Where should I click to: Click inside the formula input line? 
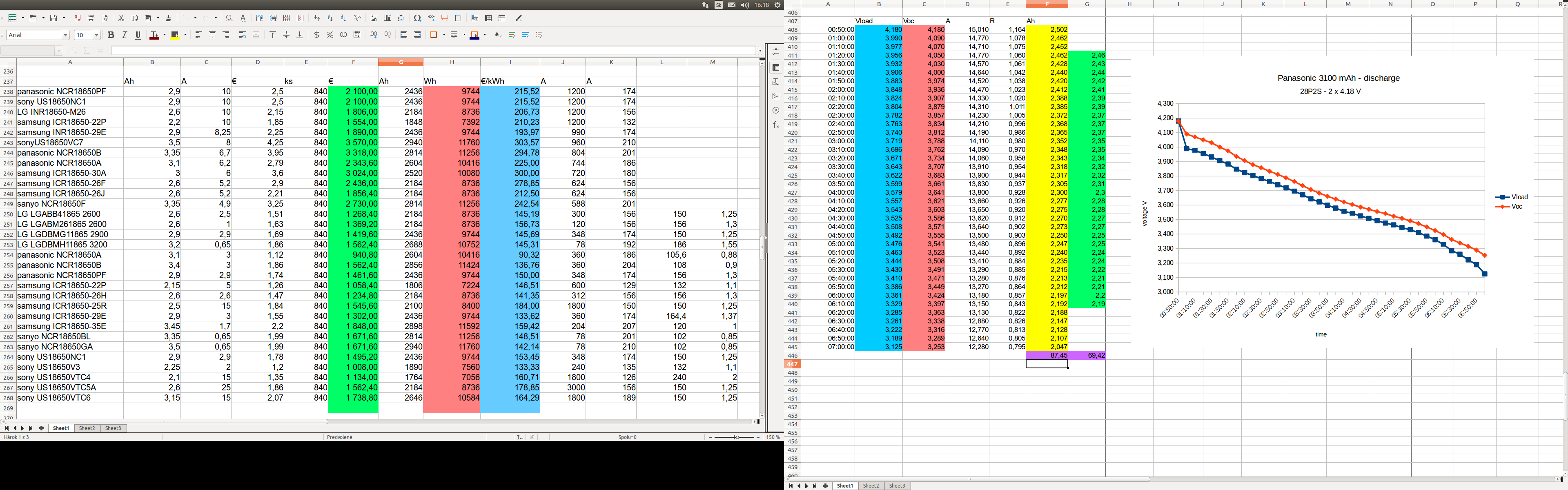point(426,51)
